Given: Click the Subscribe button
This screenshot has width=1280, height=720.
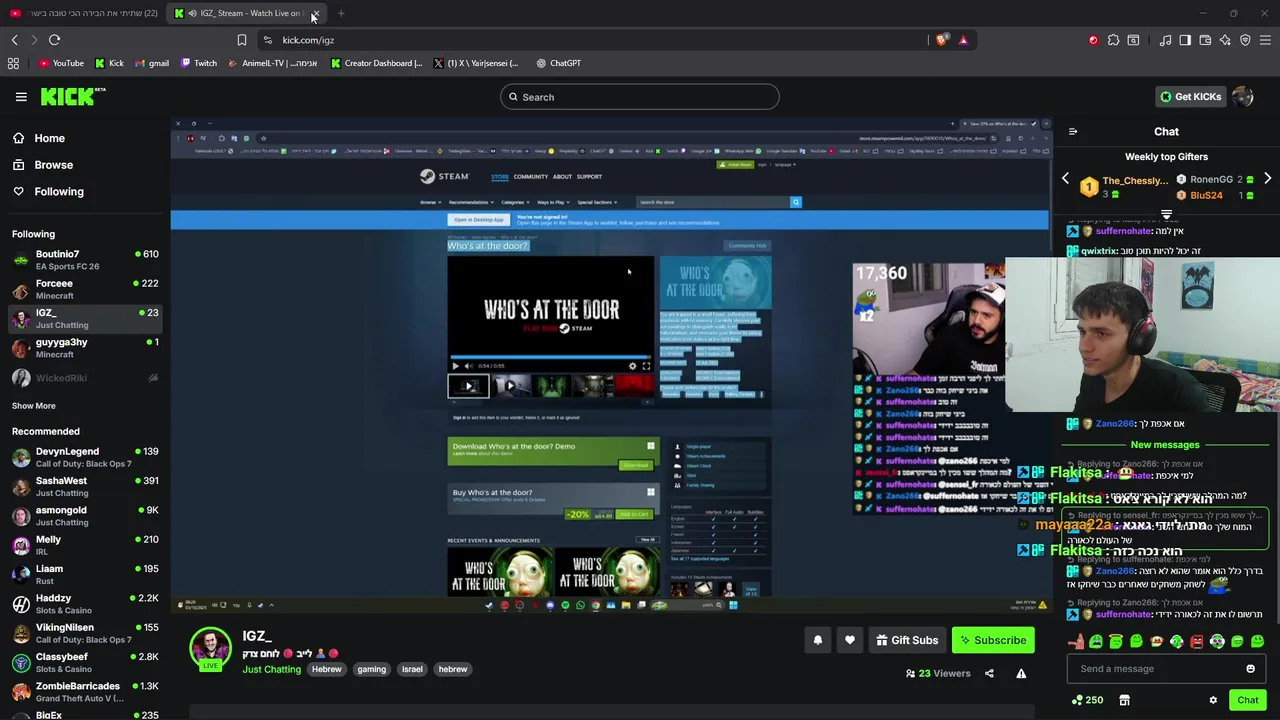Looking at the screenshot, I should (993, 640).
